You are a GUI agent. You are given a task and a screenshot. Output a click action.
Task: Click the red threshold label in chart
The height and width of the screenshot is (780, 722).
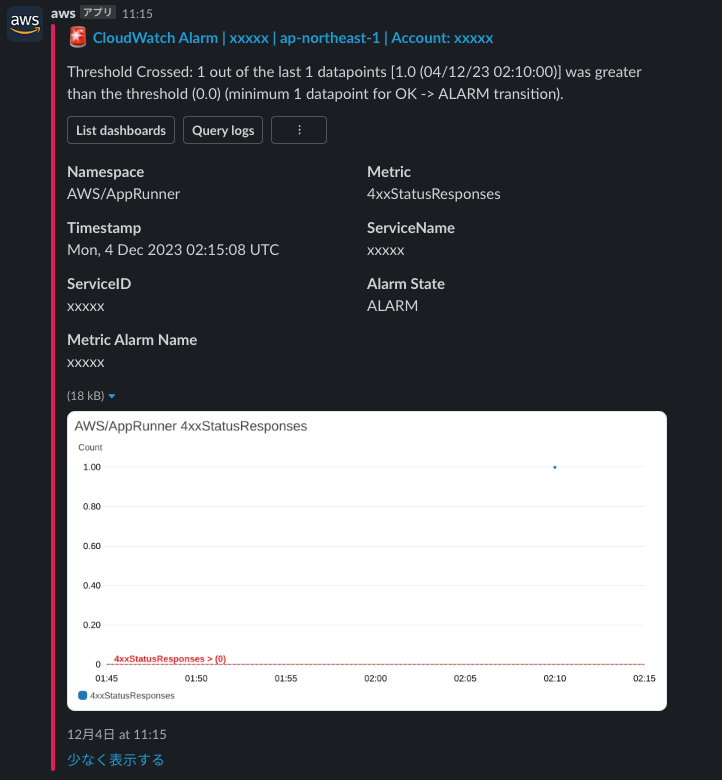coord(170,659)
